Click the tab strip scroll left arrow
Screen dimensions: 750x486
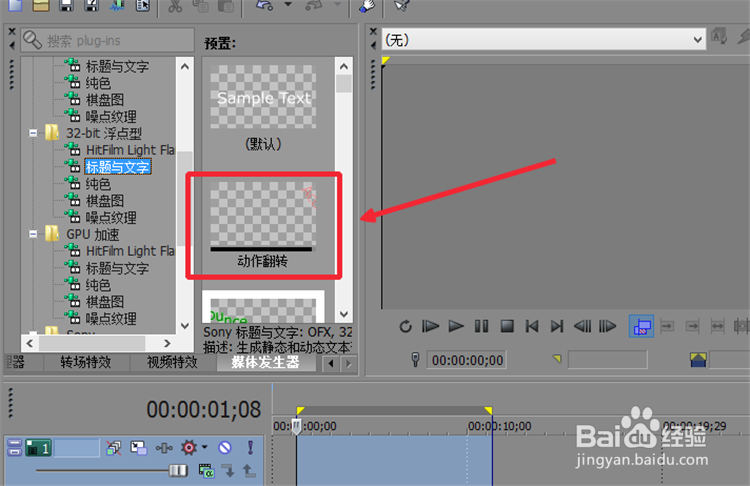point(331,364)
